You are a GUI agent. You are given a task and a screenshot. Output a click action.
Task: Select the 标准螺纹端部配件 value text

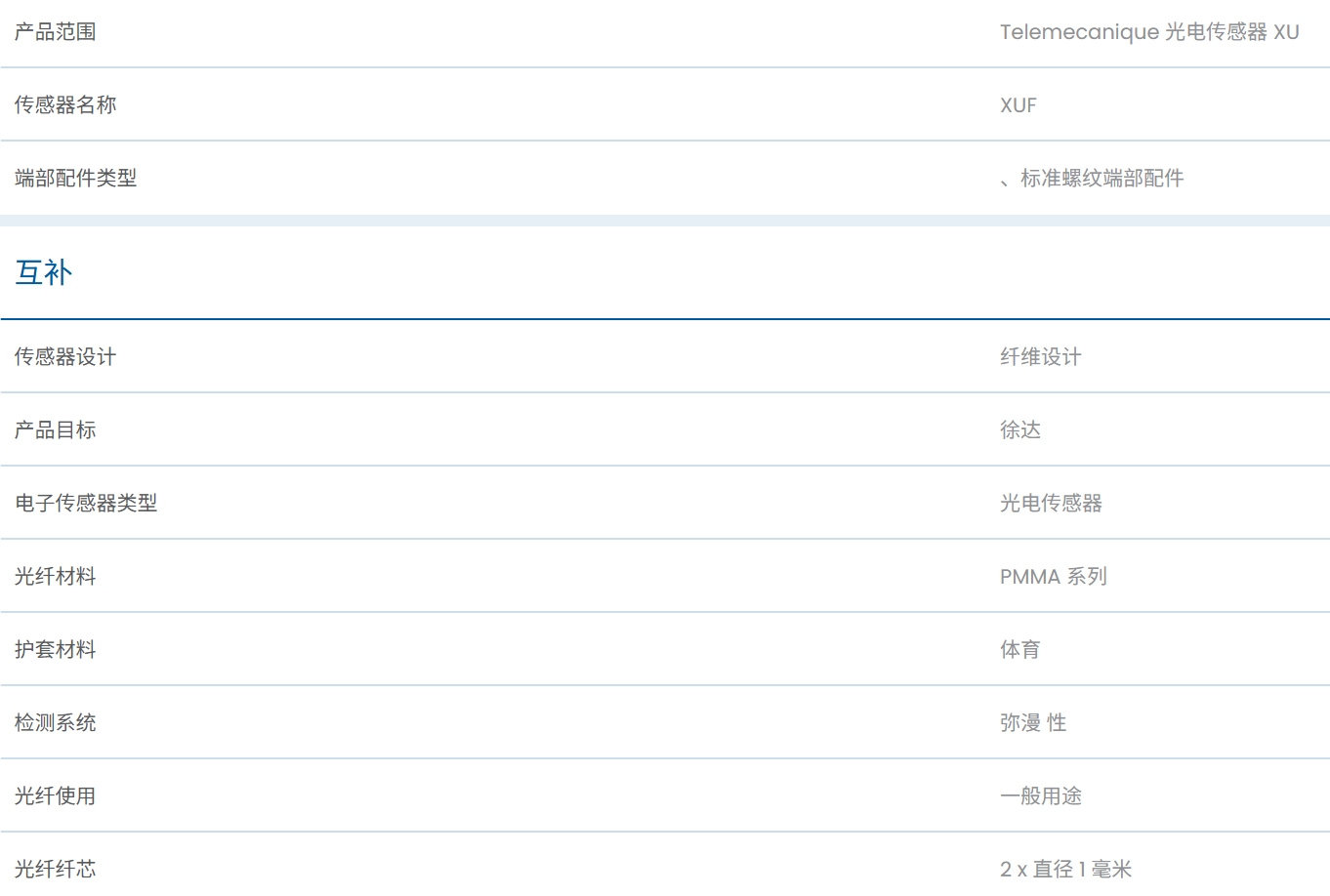1101,179
